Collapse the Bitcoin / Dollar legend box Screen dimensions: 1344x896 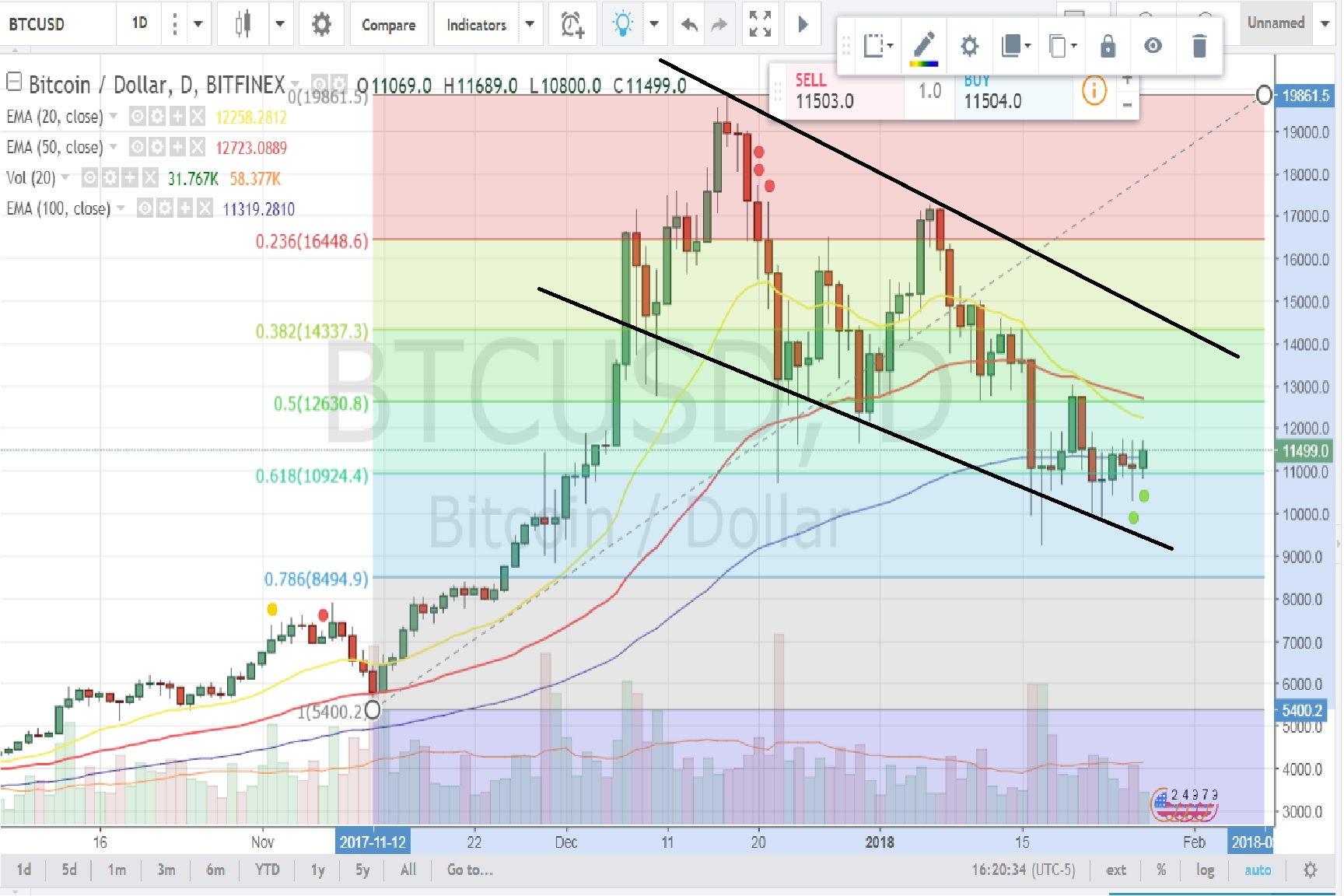coord(13,82)
